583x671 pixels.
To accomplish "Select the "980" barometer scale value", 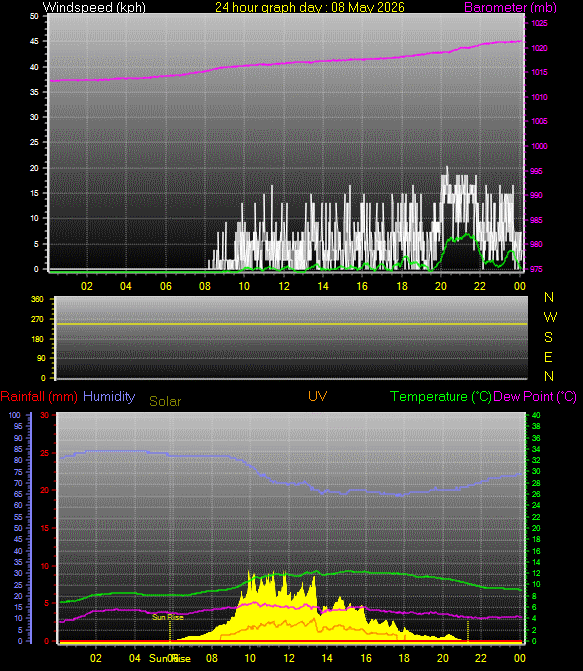I will pyautogui.click(x=537, y=244).
